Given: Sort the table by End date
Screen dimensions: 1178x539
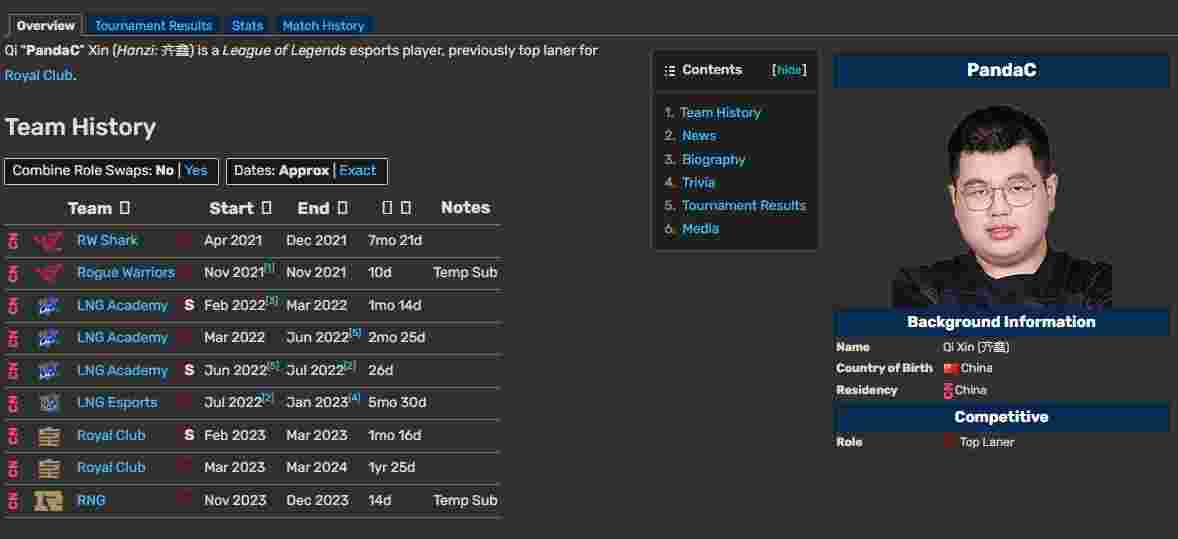Looking at the screenshot, I should click(x=343, y=208).
